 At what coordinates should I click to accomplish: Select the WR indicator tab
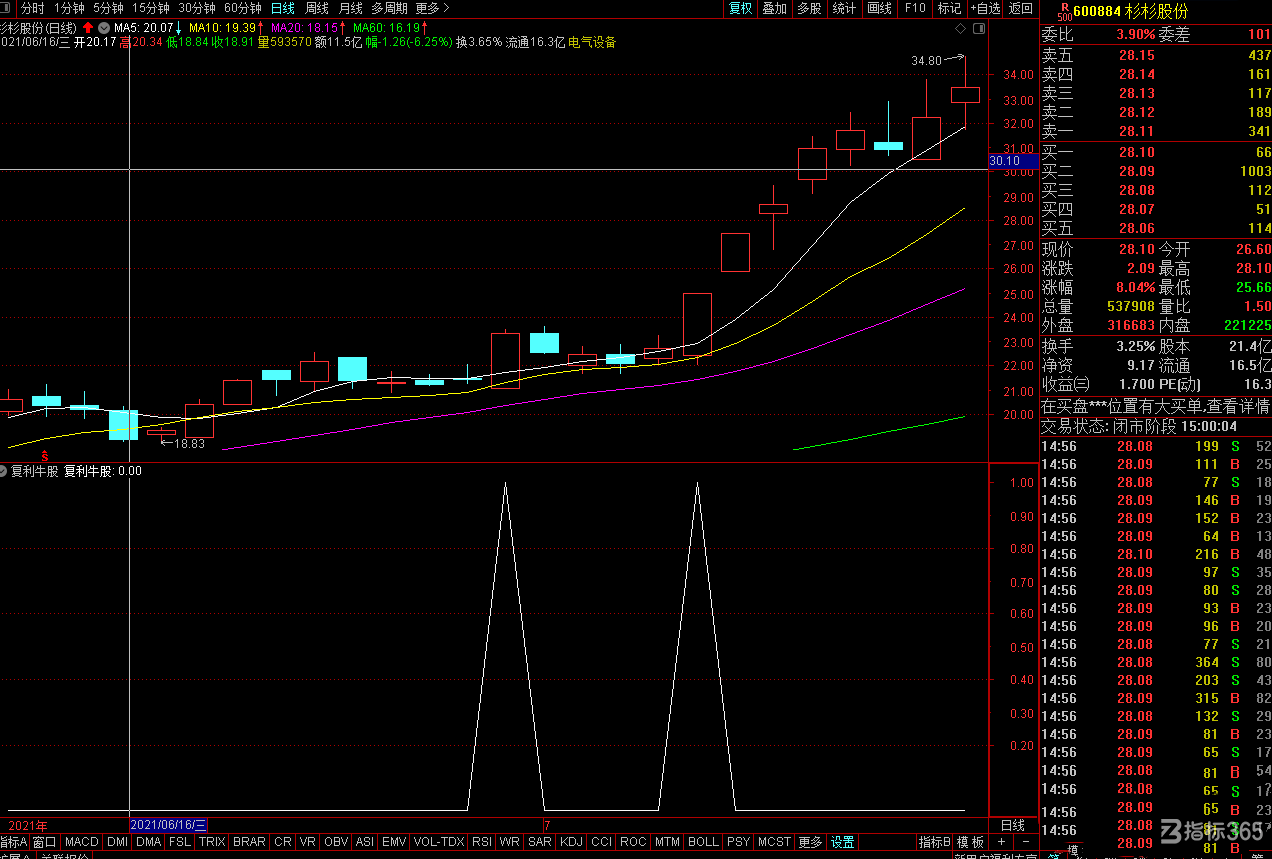pyautogui.click(x=510, y=842)
